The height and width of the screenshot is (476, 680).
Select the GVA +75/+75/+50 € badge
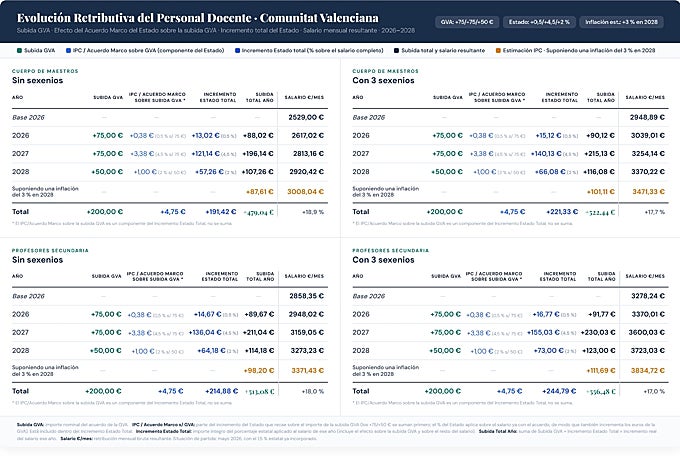click(467, 22)
